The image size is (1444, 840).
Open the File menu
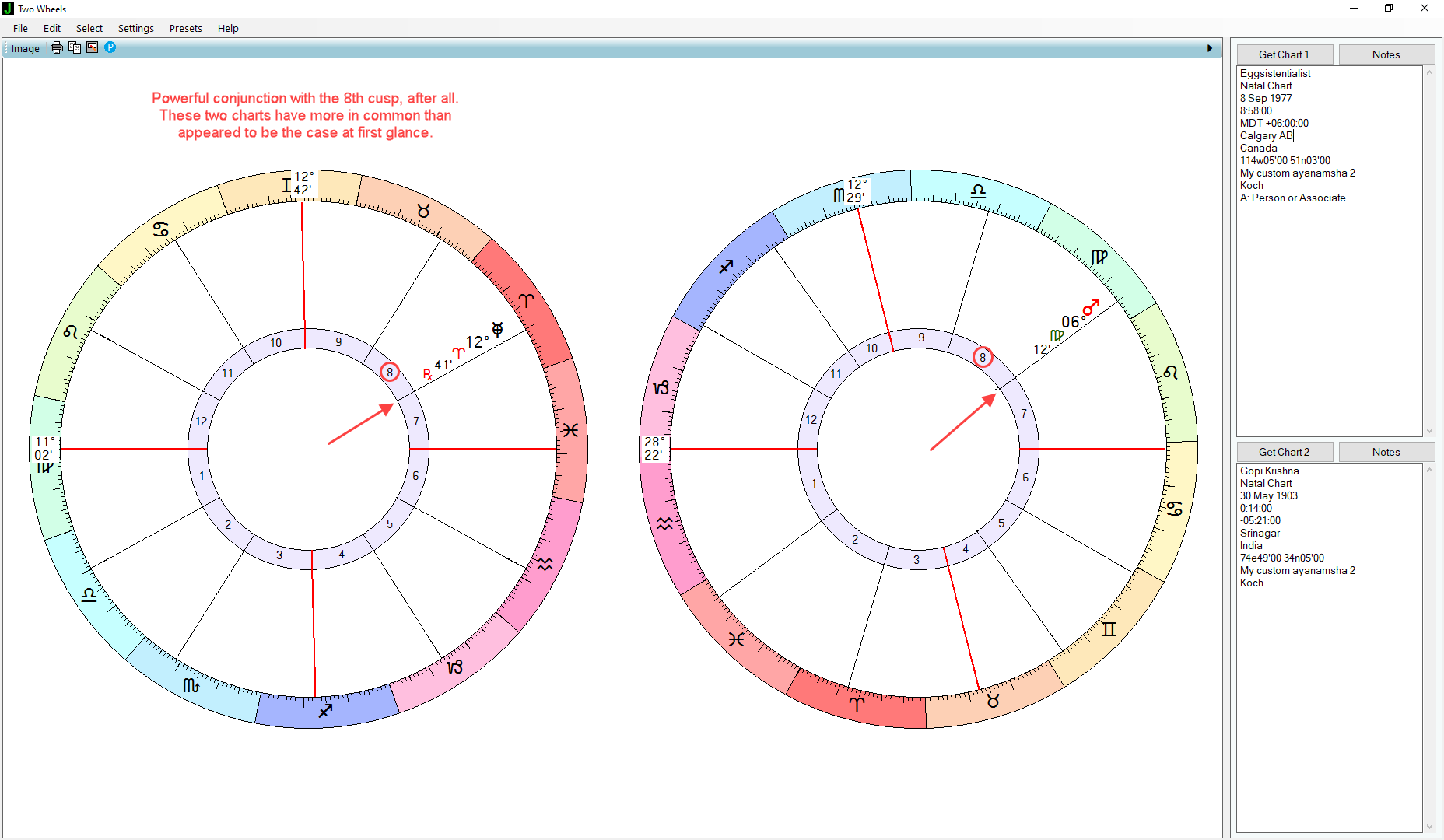coord(20,28)
